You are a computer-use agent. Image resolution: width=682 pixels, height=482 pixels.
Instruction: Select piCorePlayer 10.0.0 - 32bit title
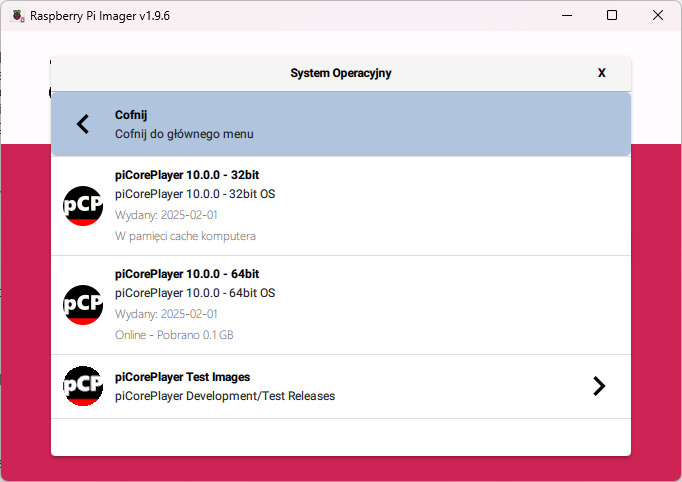point(187,175)
